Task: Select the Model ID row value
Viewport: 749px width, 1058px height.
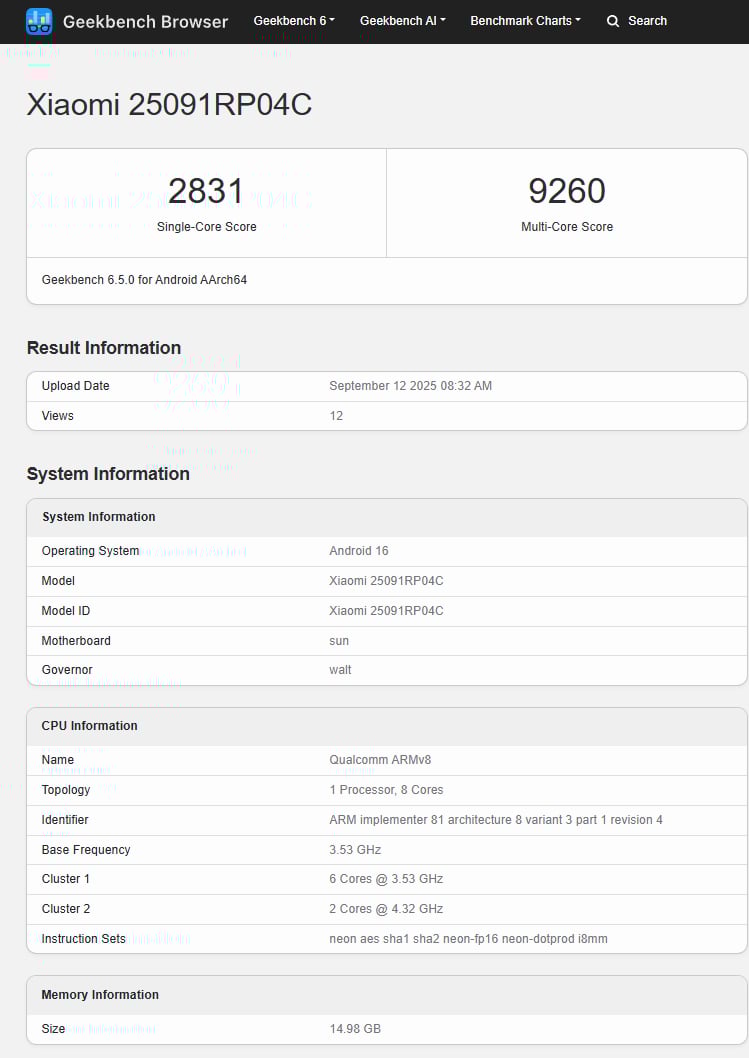Action: (x=386, y=611)
